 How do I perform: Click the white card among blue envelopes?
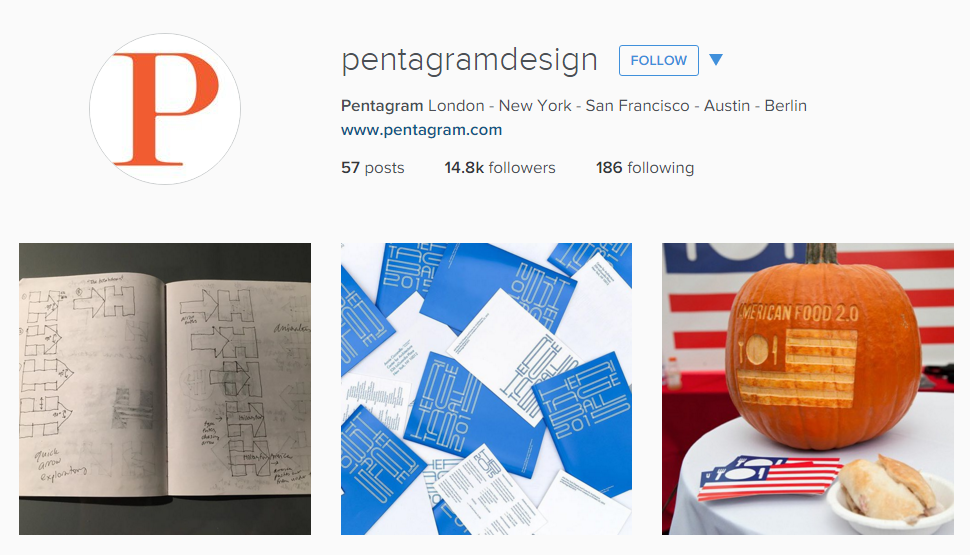[x=515, y=358]
